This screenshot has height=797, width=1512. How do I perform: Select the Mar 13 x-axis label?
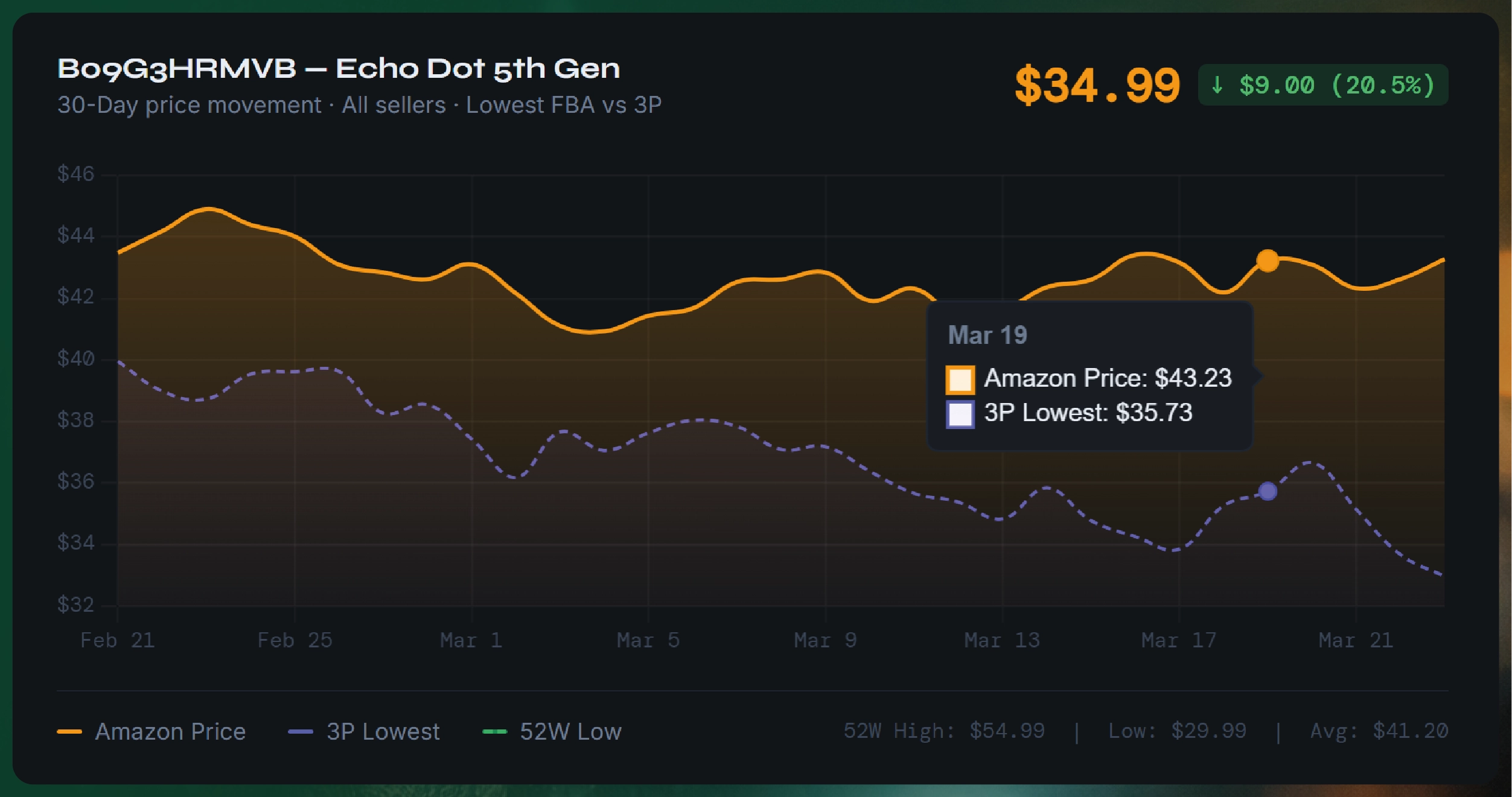point(1002,640)
